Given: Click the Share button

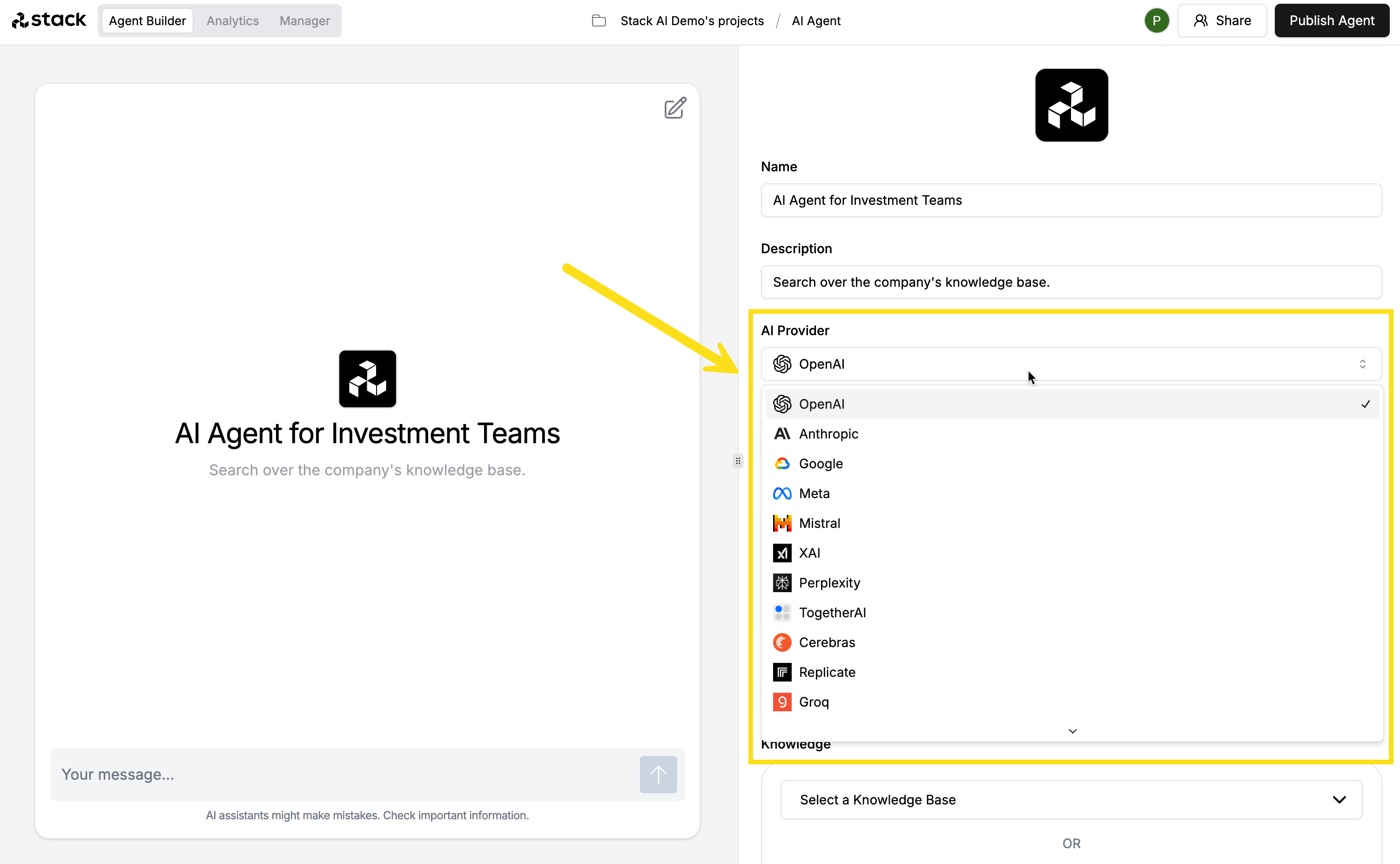Looking at the screenshot, I should point(1222,20).
